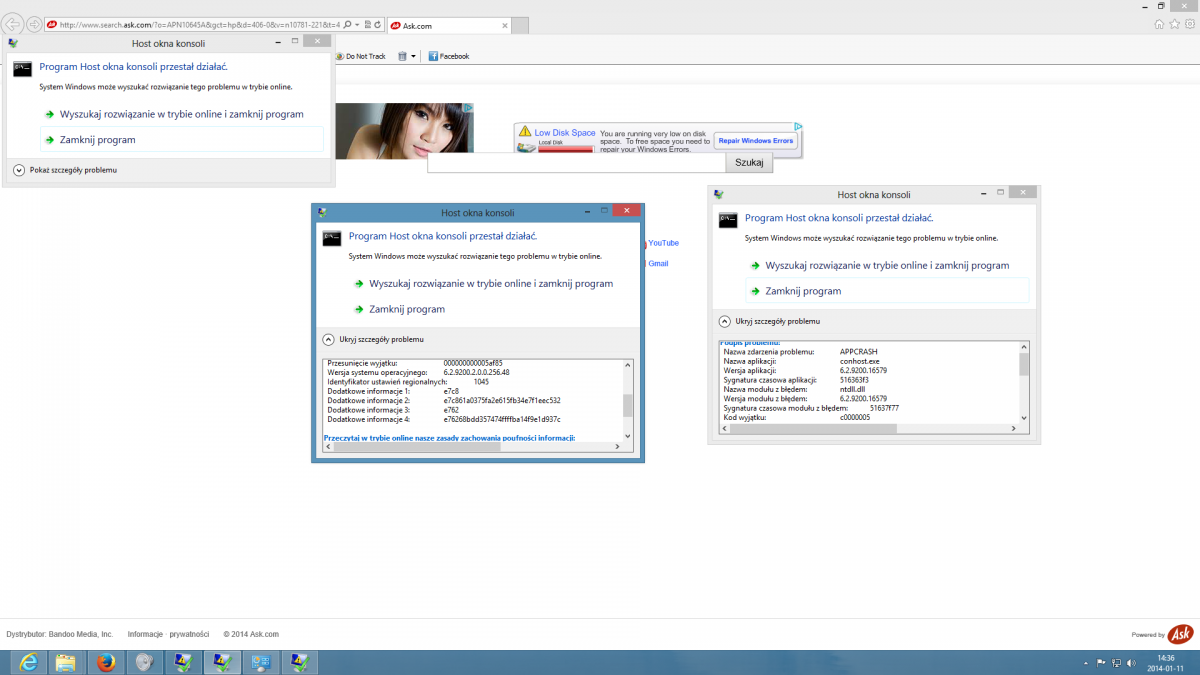Show hidden tray icons arrow
Image resolution: width=1200 pixels, height=675 pixels.
pos(1087,662)
